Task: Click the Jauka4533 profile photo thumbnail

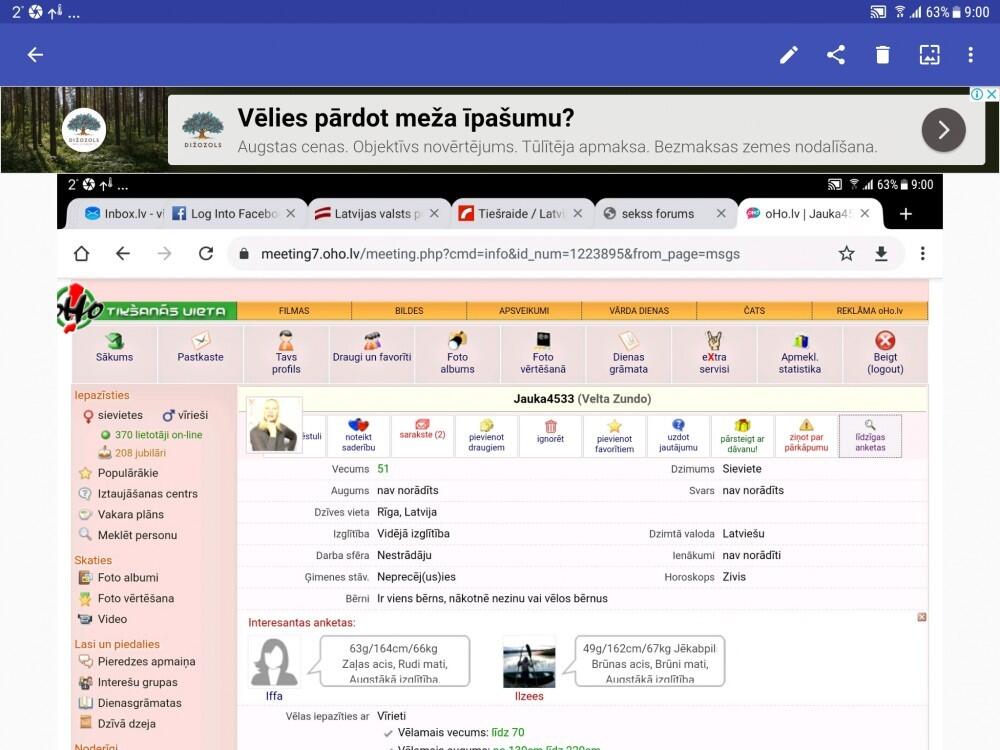Action: (273, 423)
